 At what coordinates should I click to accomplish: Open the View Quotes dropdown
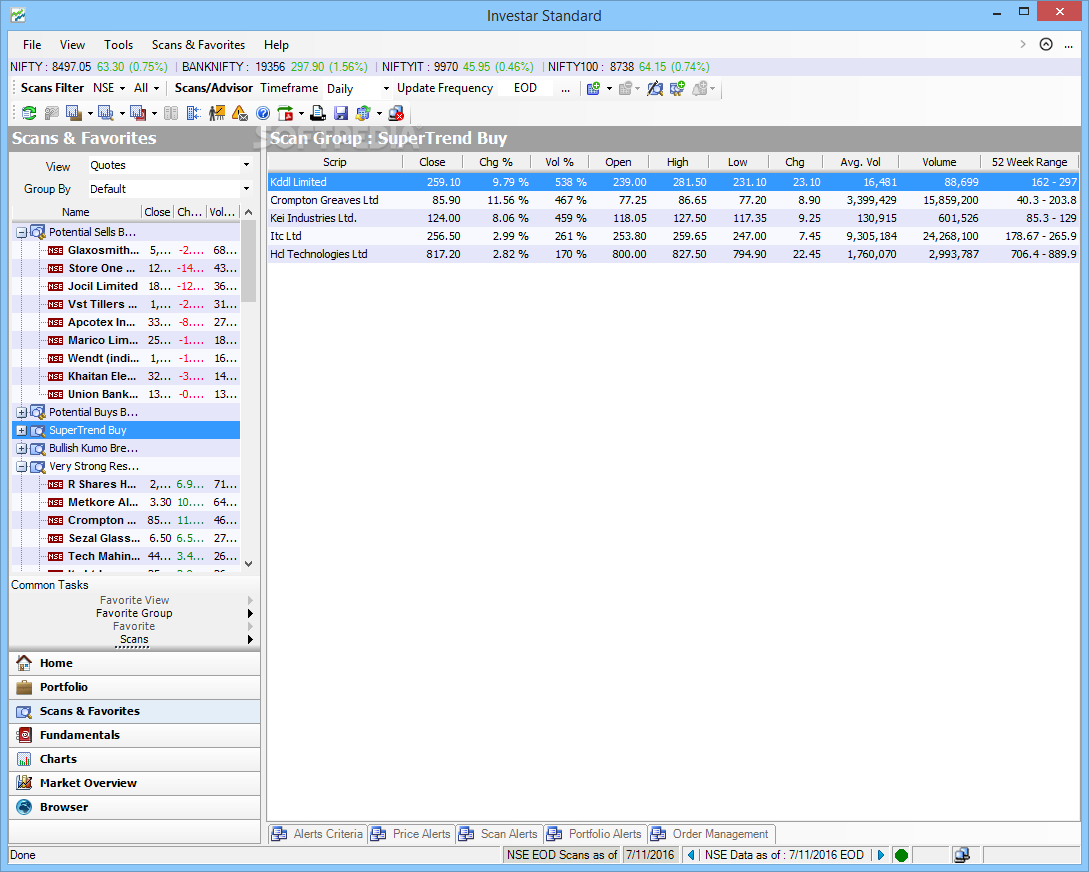(246, 165)
